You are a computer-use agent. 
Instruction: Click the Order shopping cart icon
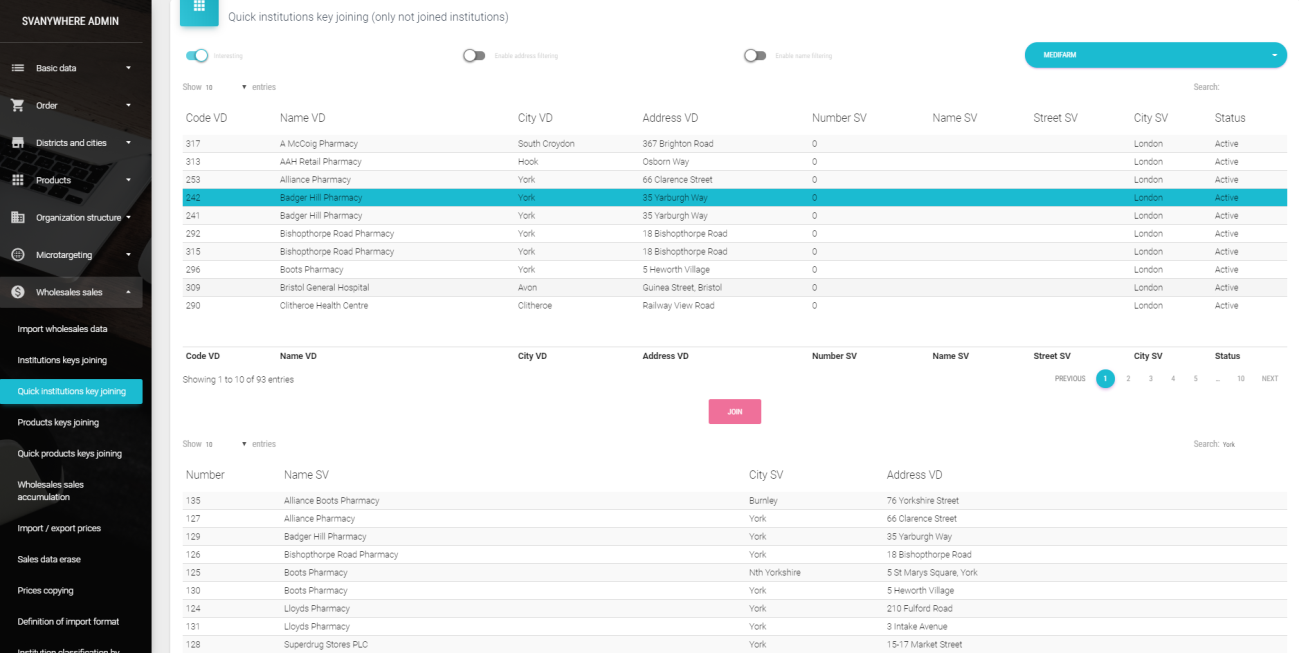tap(17, 105)
